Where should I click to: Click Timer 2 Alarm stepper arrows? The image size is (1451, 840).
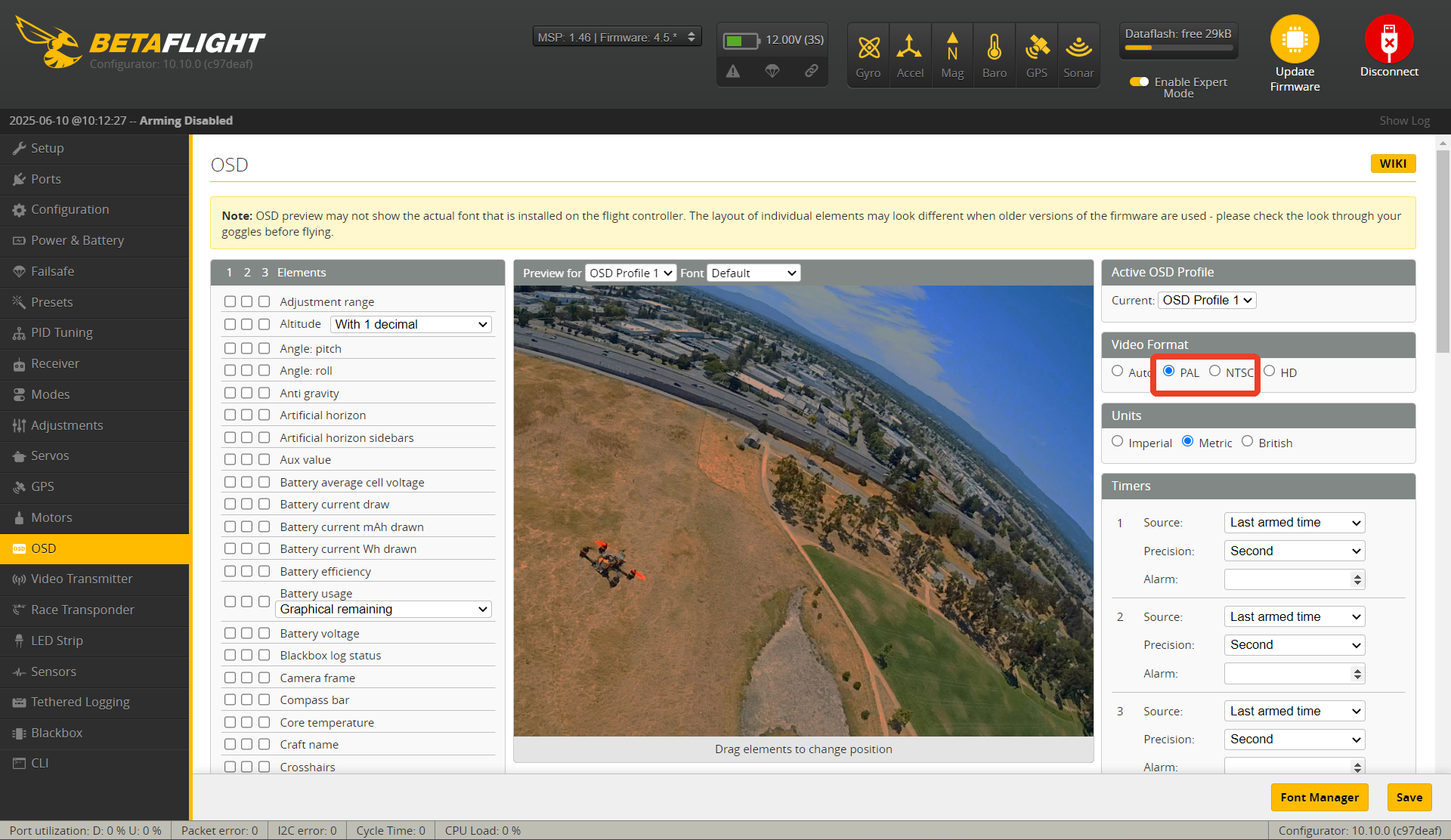(x=1357, y=674)
